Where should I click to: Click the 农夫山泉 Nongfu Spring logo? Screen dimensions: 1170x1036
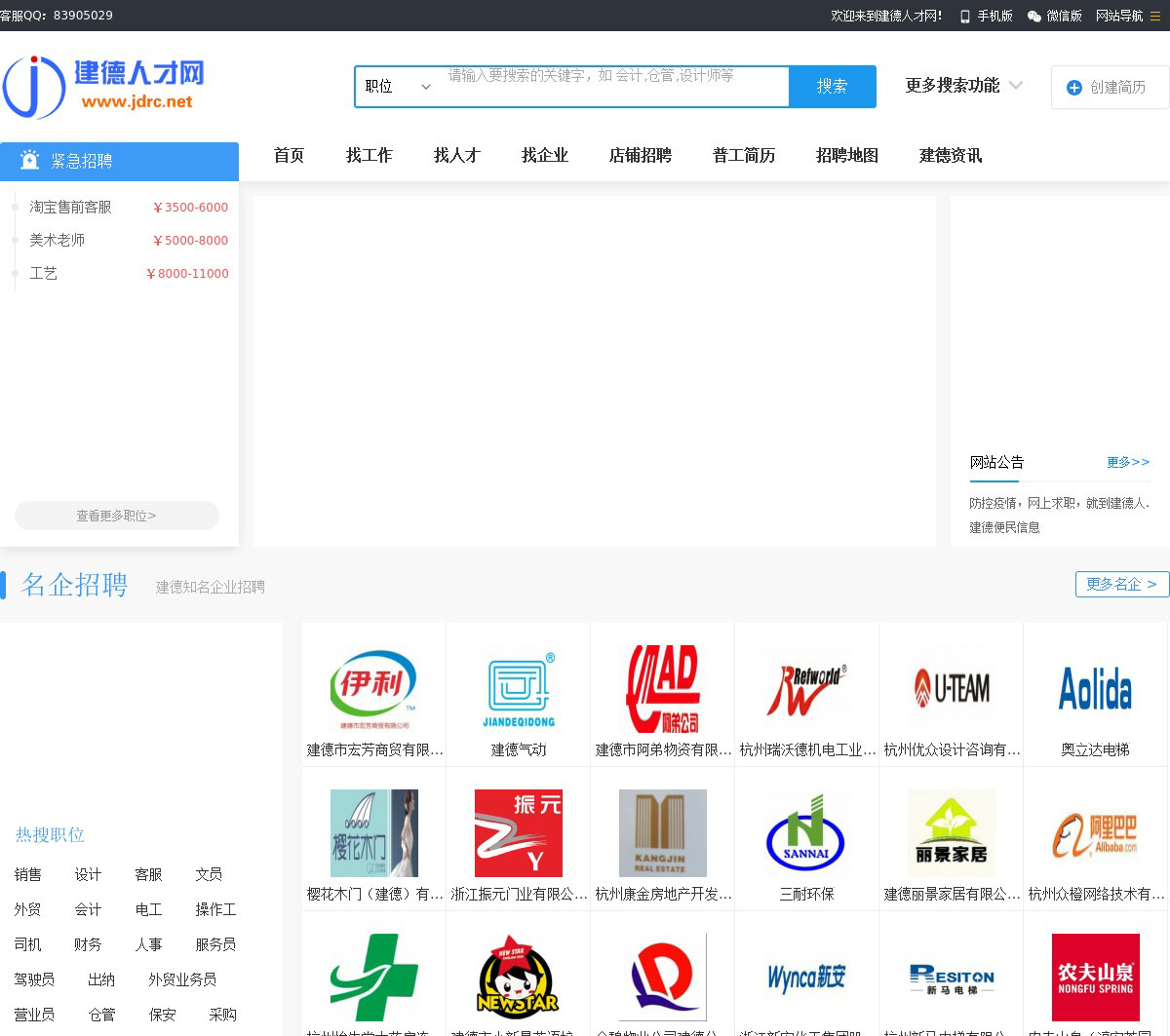click(x=1095, y=977)
